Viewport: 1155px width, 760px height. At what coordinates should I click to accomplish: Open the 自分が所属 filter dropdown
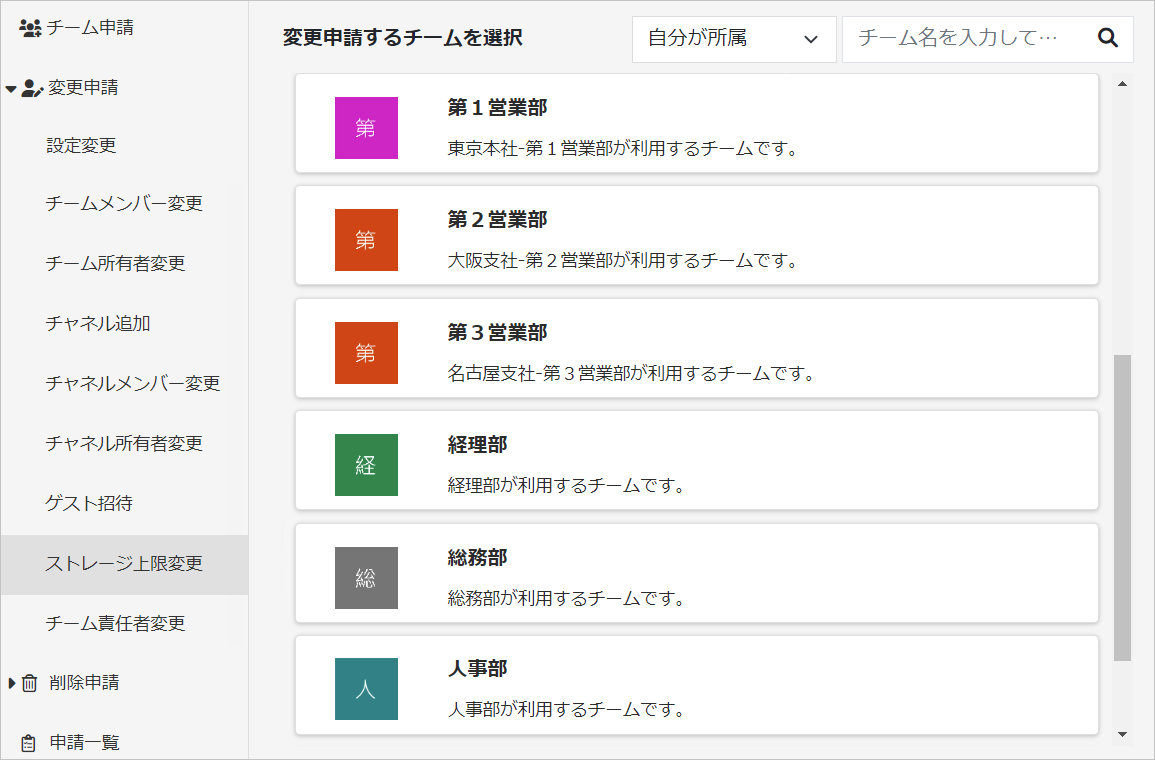coord(734,39)
